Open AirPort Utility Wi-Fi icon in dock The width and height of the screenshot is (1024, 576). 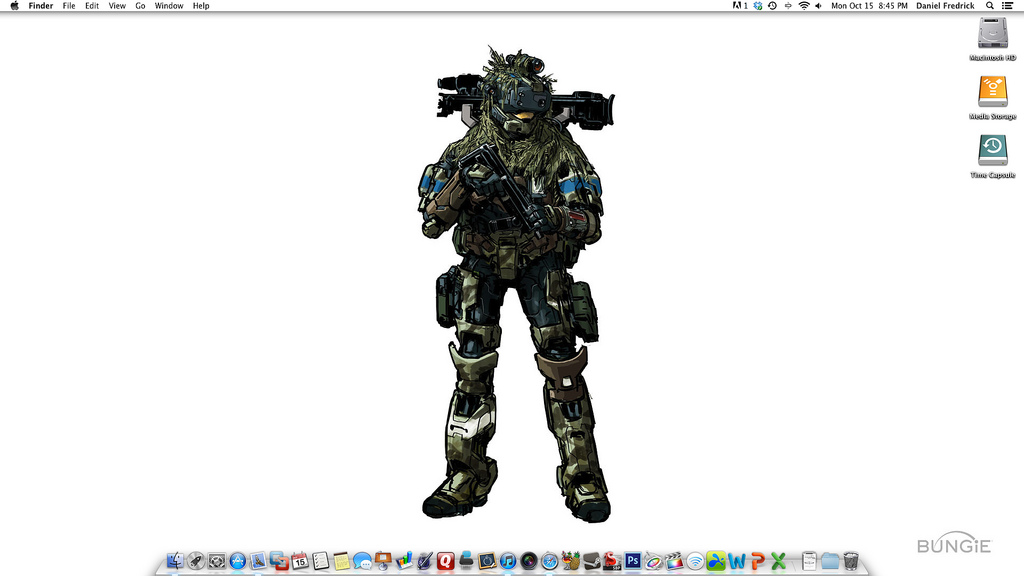(696, 560)
